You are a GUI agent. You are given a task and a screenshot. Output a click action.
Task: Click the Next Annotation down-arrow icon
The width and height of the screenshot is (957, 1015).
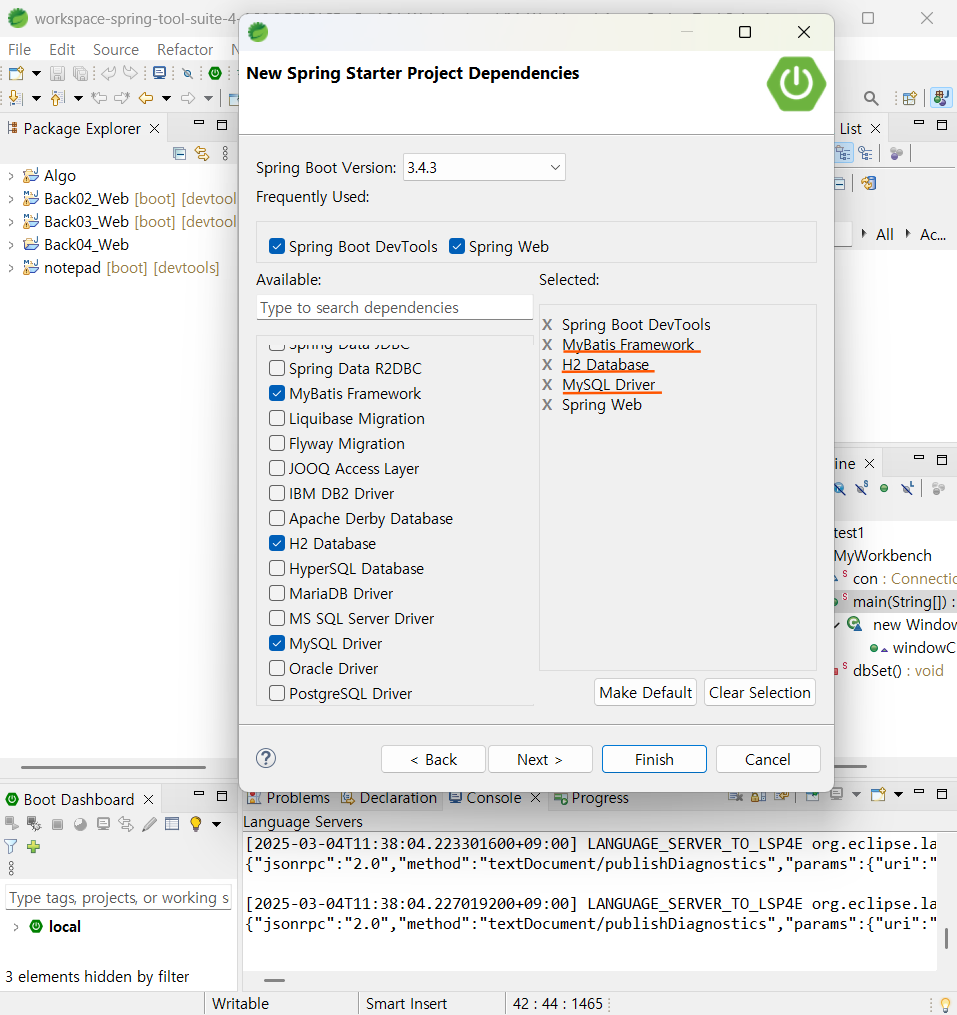[x=16, y=98]
